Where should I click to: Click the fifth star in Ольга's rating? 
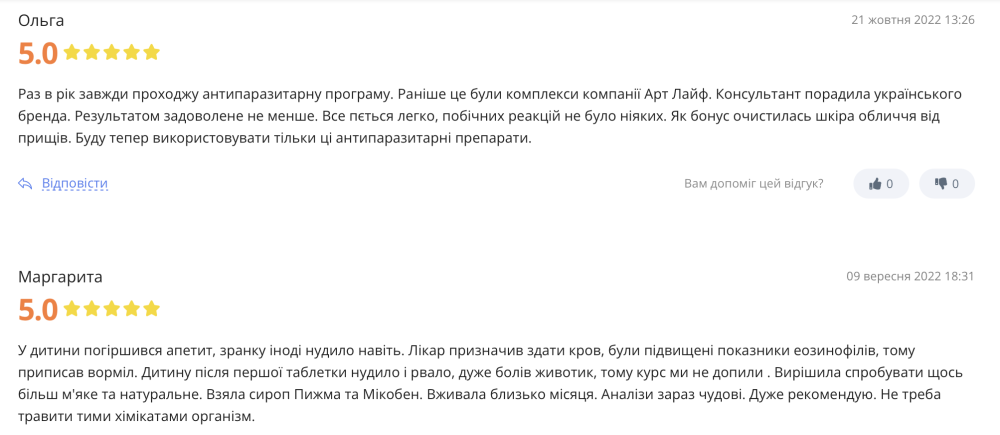[151, 52]
